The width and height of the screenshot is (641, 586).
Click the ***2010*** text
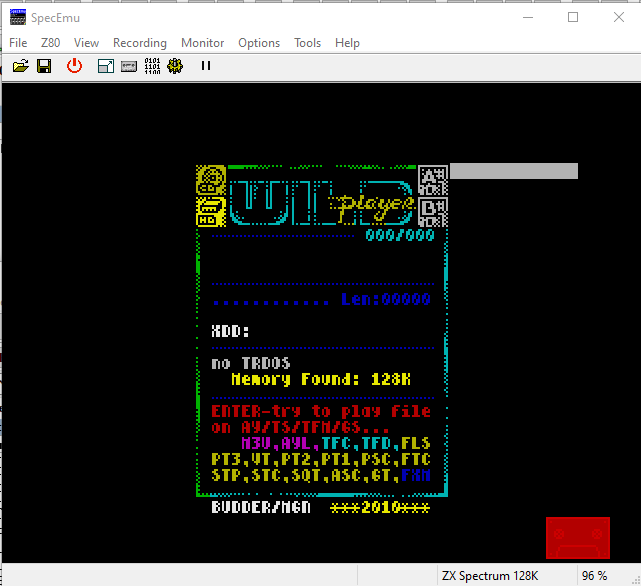pos(380,507)
